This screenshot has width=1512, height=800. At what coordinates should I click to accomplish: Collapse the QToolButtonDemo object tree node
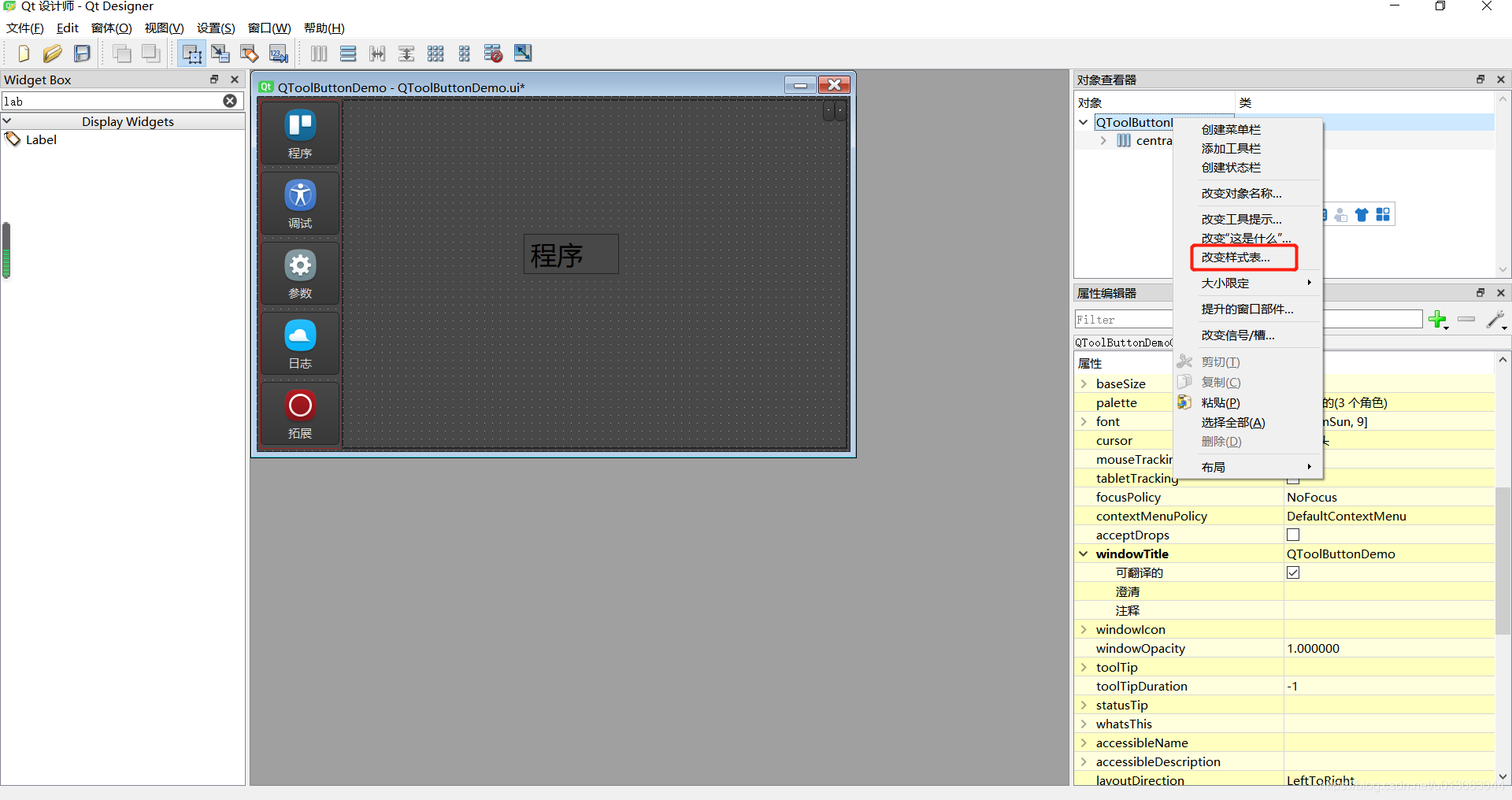coord(1084,122)
